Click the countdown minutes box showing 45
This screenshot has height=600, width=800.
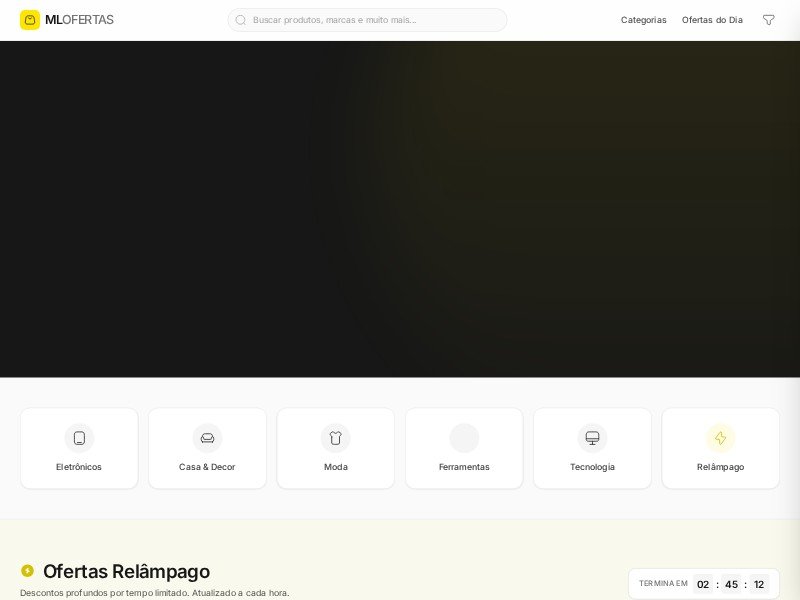(x=731, y=584)
